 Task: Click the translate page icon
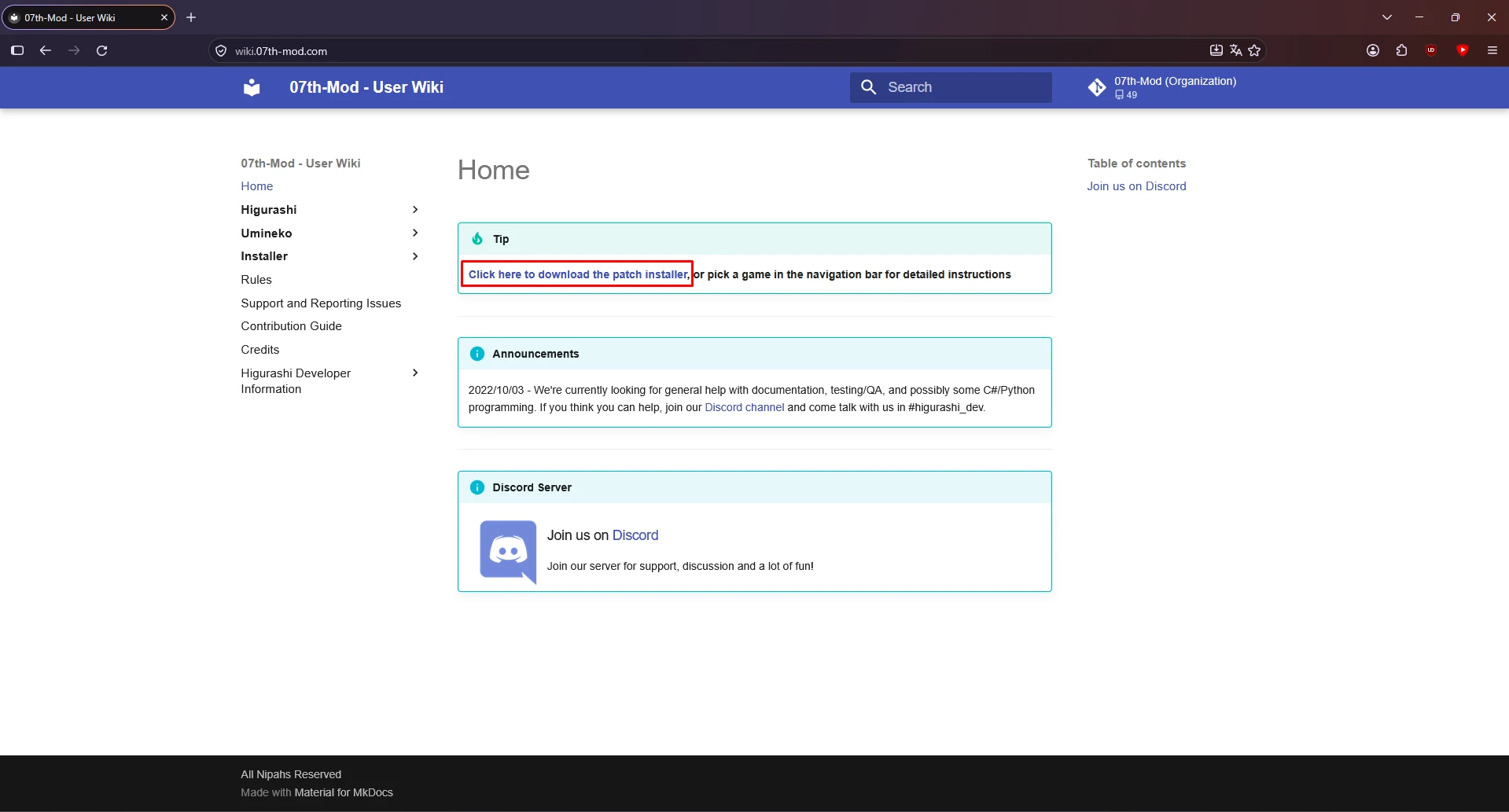[x=1235, y=50]
